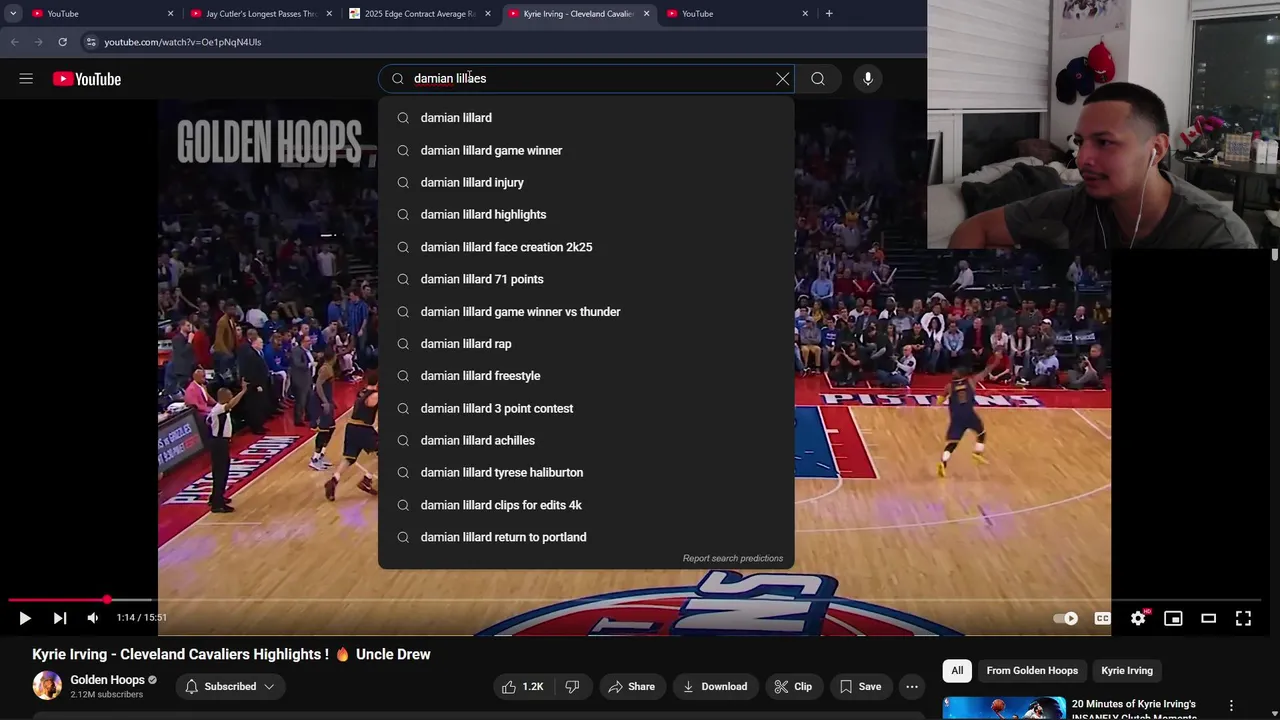
Task: Clear the search text with the X button
Action: [783, 79]
